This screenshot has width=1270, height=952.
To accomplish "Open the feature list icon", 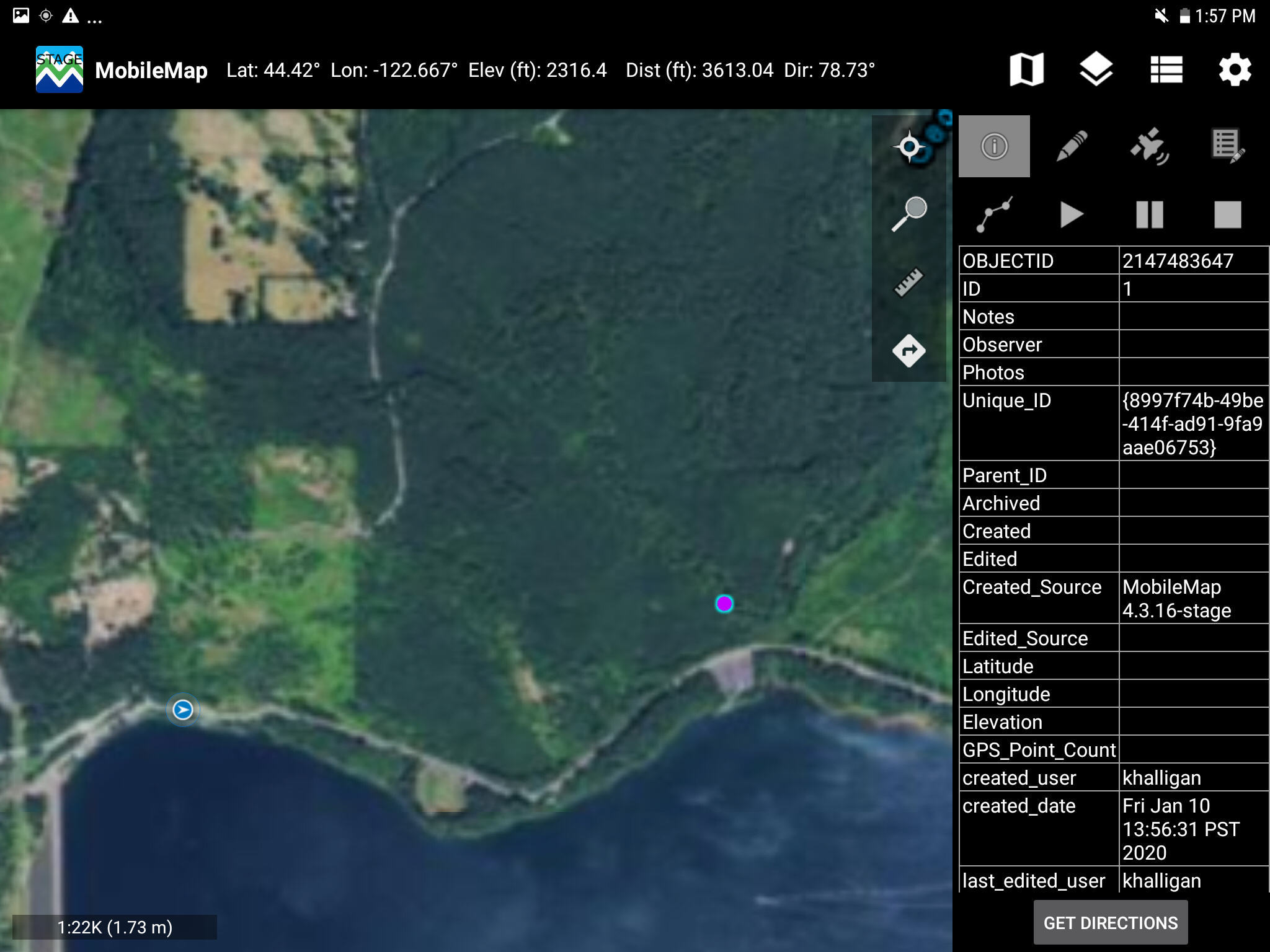I will click(1166, 69).
